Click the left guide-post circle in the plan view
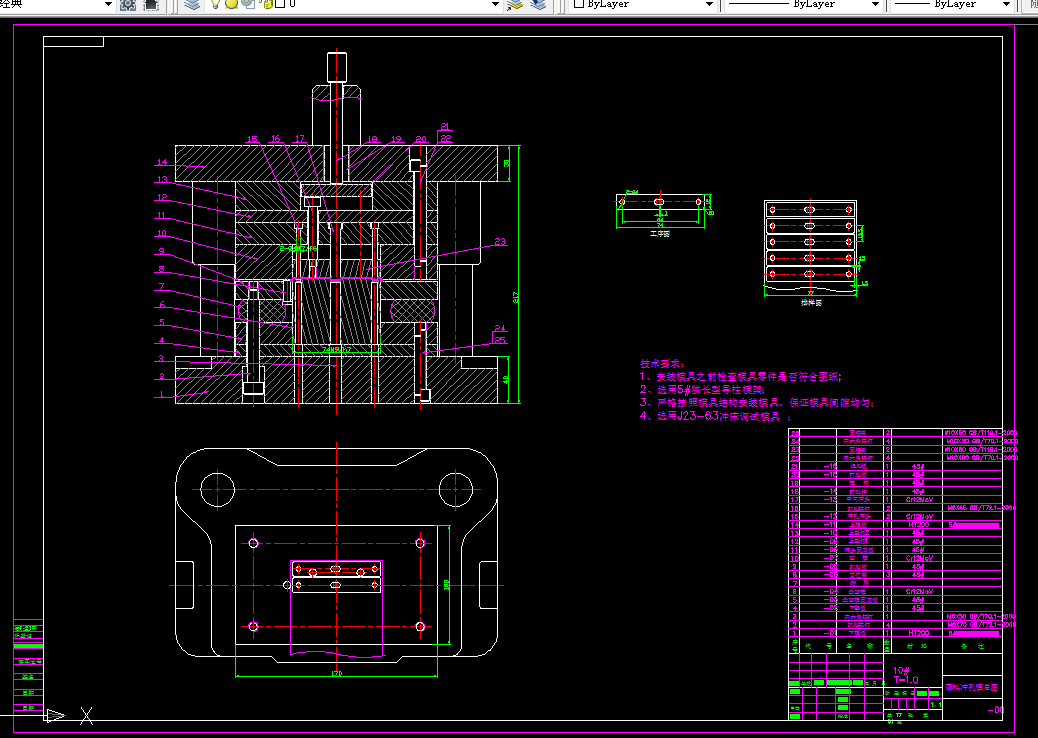Screen dimensions: 1038x738 coord(217,489)
